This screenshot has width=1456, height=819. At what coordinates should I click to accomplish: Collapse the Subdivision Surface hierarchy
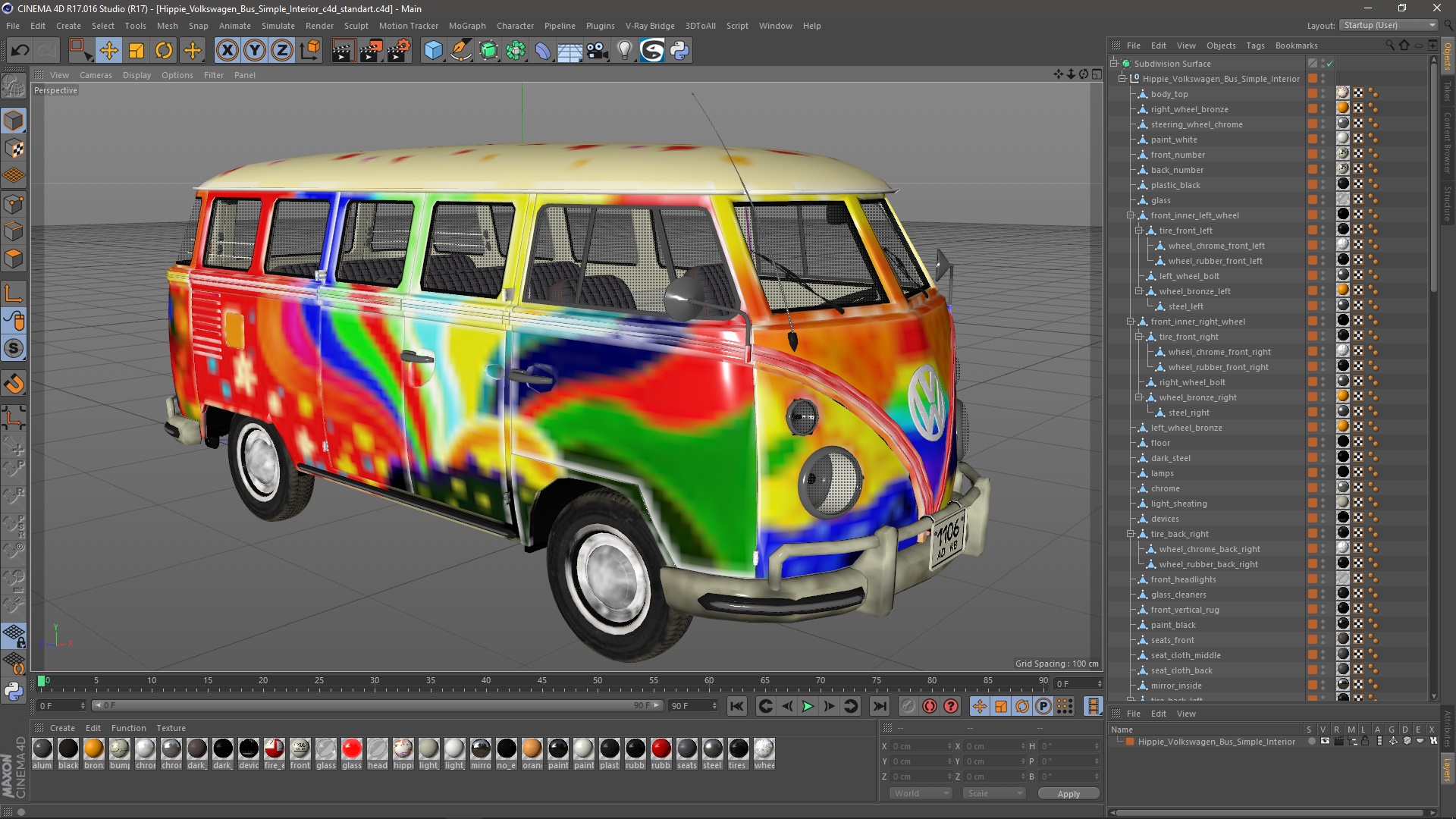pos(1114,64)
